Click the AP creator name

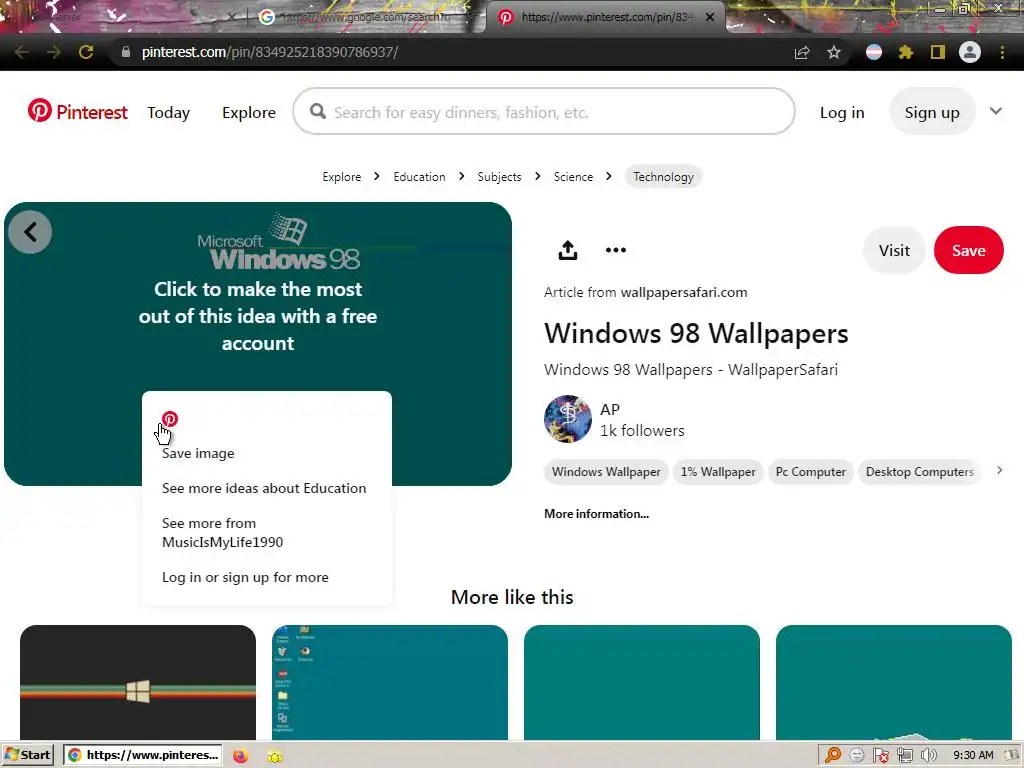pos(610,409)
